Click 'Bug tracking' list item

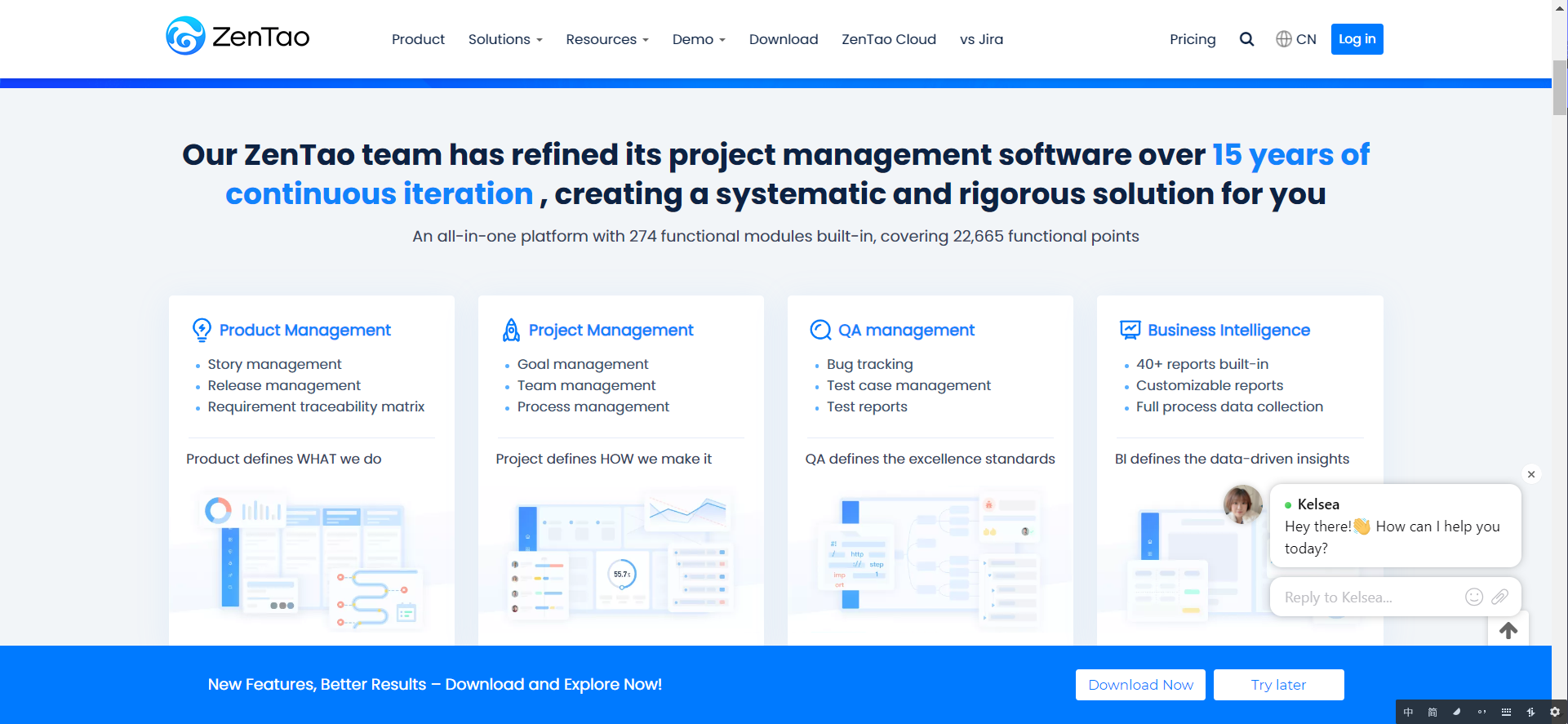(869, 364)
